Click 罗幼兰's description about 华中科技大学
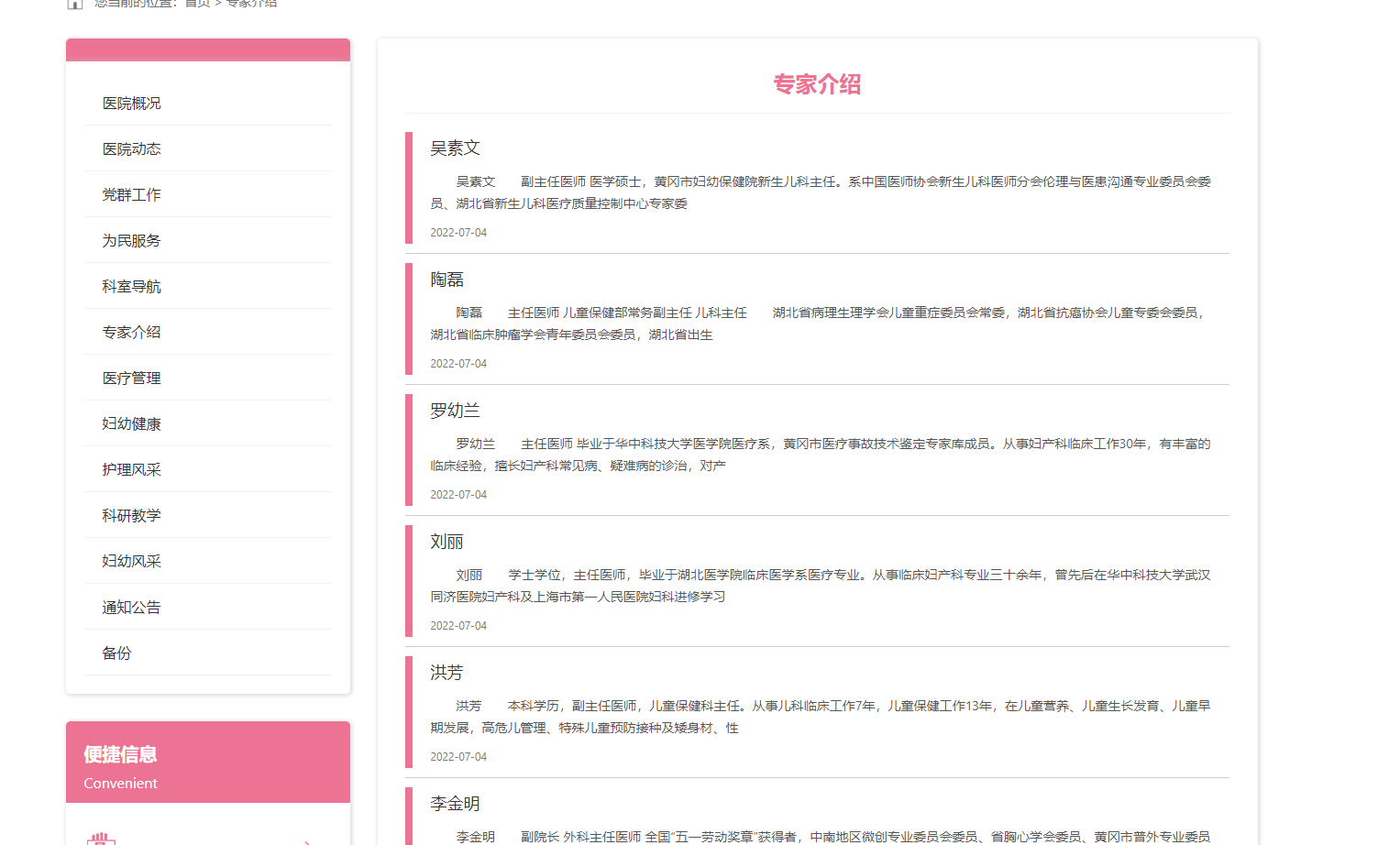 point(821,455)
